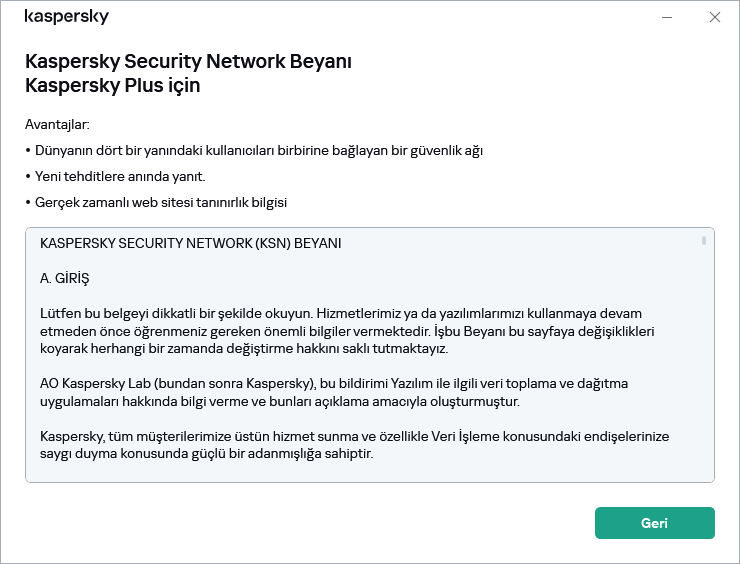
Task: Select the 'Yeni tehditlere anında yanıt' bullet
Action: coord(118,176)
